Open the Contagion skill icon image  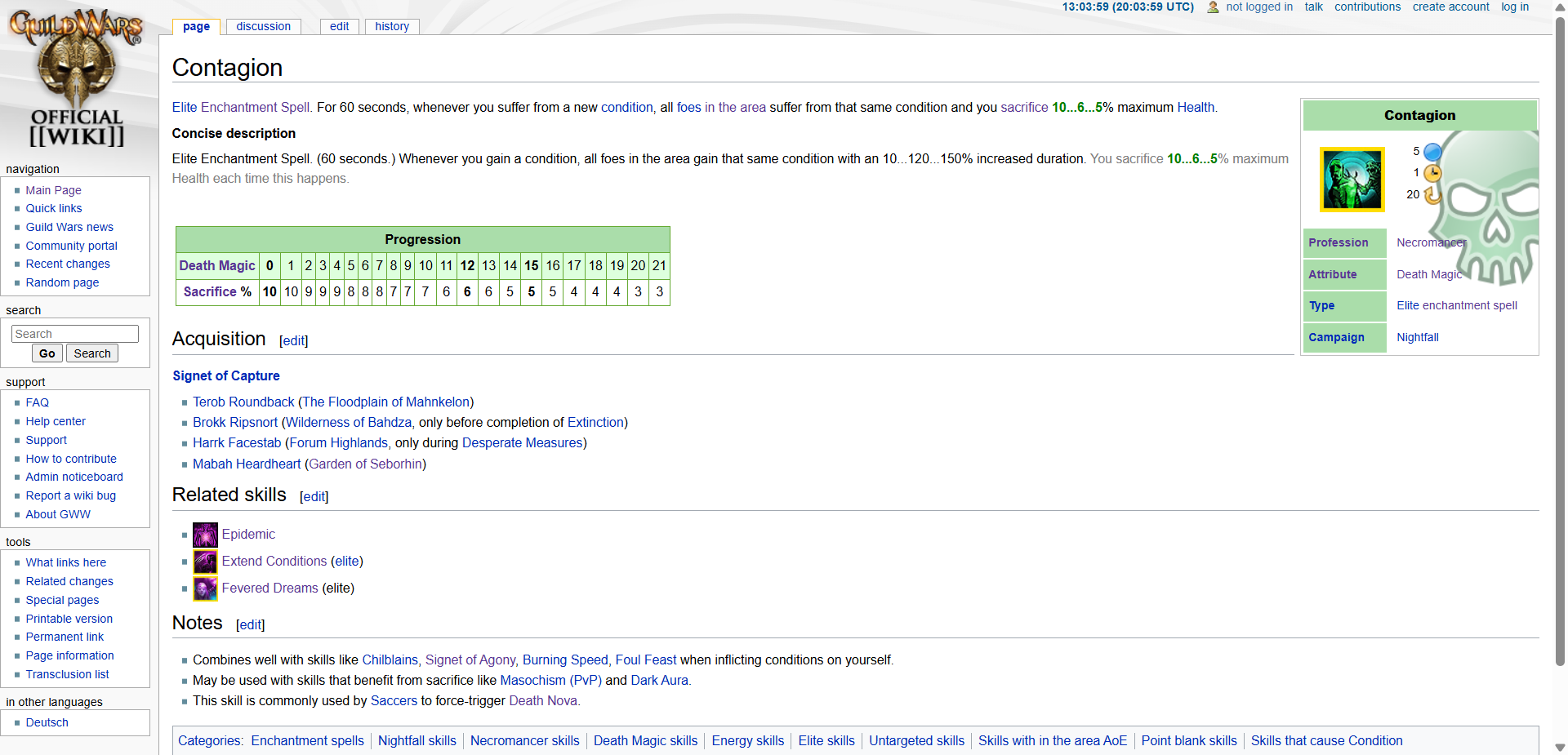[x=1352, y=179]
